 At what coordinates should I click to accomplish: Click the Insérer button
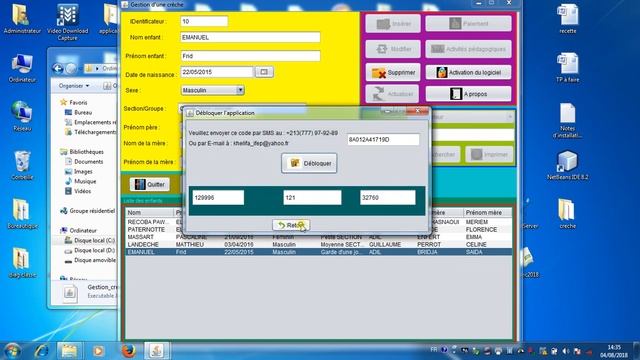point(392,24)
